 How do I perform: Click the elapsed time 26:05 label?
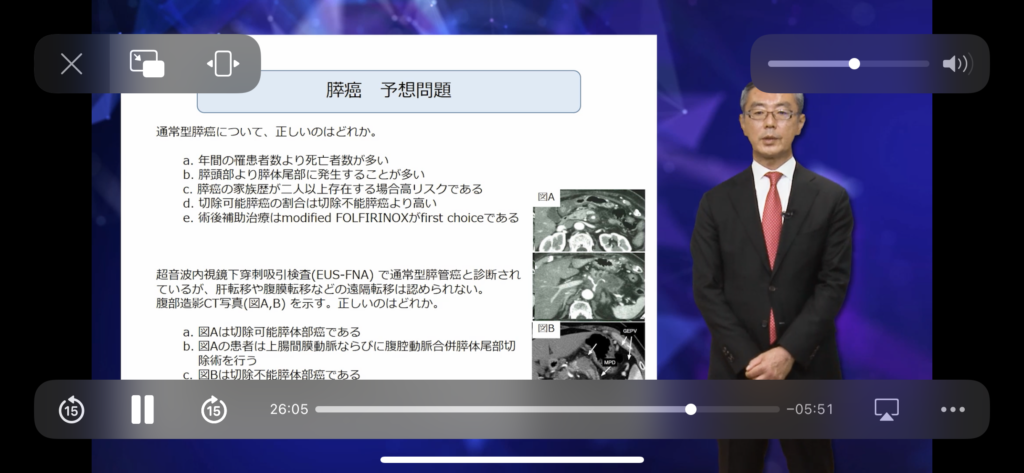(x=289, y=409)
